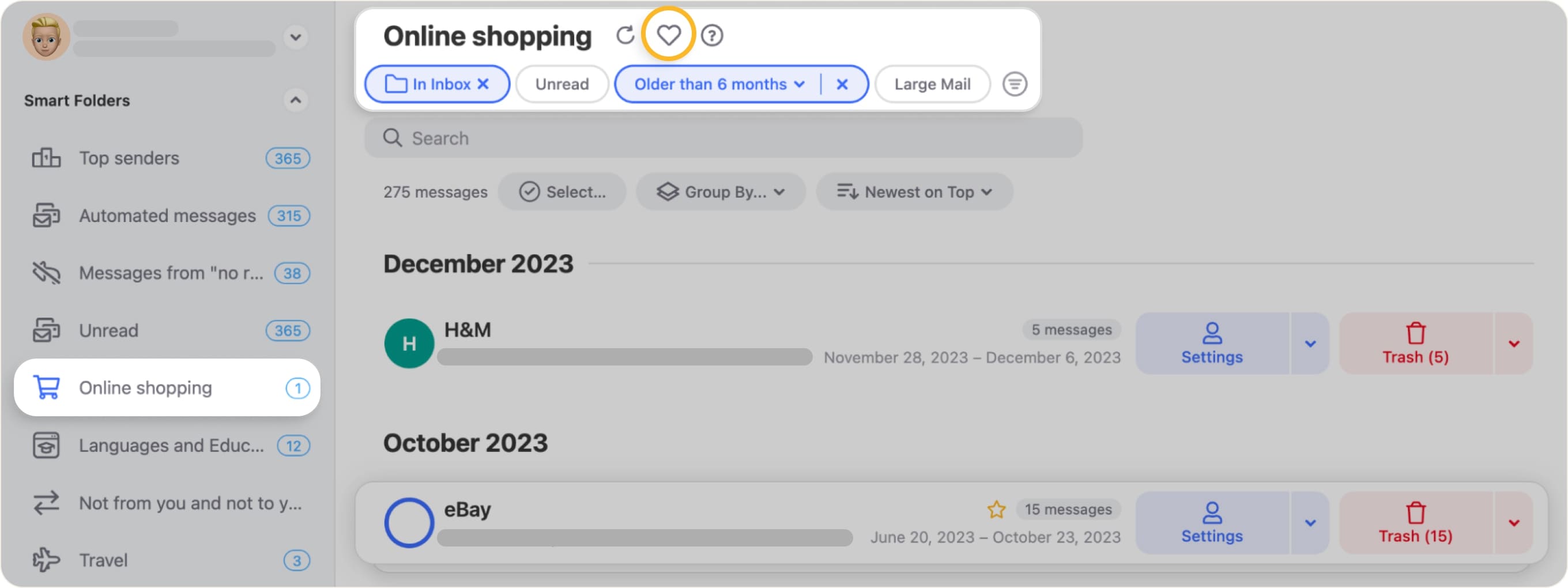Image resolution: width=1568 pixels, height=588 pixels.
Task: Remove the In Inbox filter chip
Action: tap(483, 84)
